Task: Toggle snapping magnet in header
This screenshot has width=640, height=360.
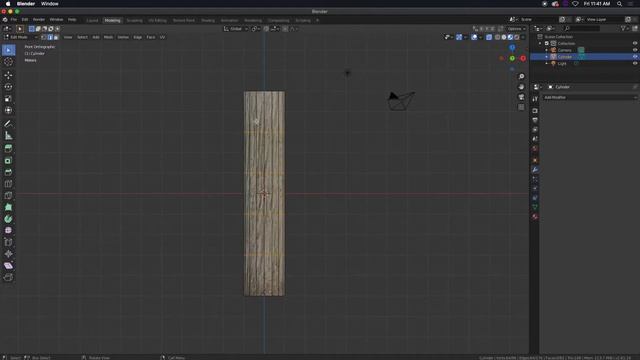Action: coord(266,29)
